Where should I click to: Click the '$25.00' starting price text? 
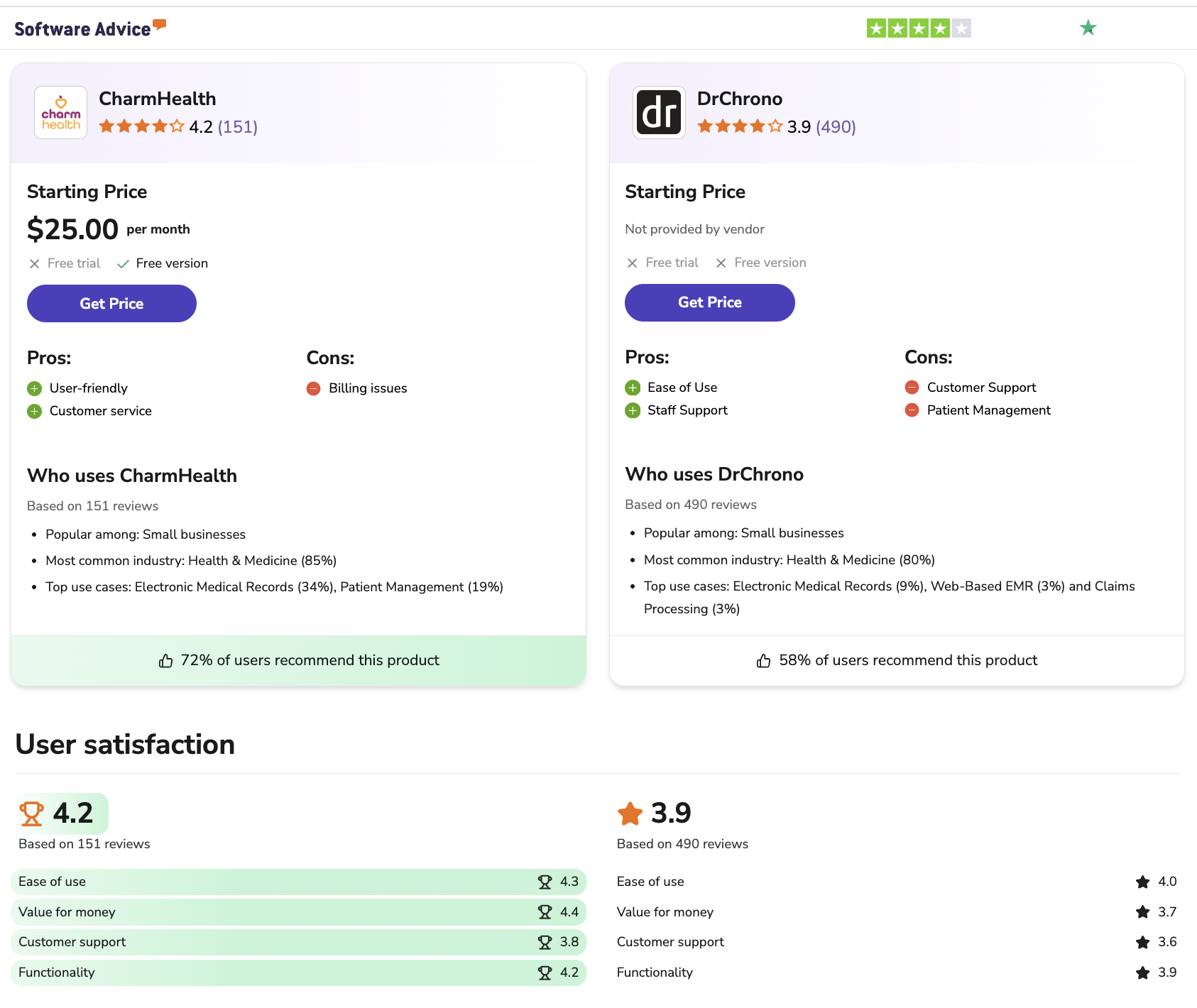click(x=72, y=229)
